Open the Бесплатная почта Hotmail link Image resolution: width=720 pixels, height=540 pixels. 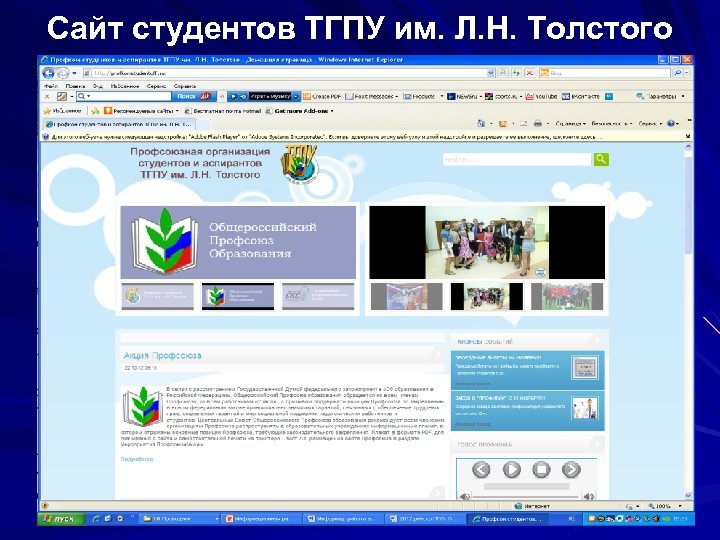223,111
